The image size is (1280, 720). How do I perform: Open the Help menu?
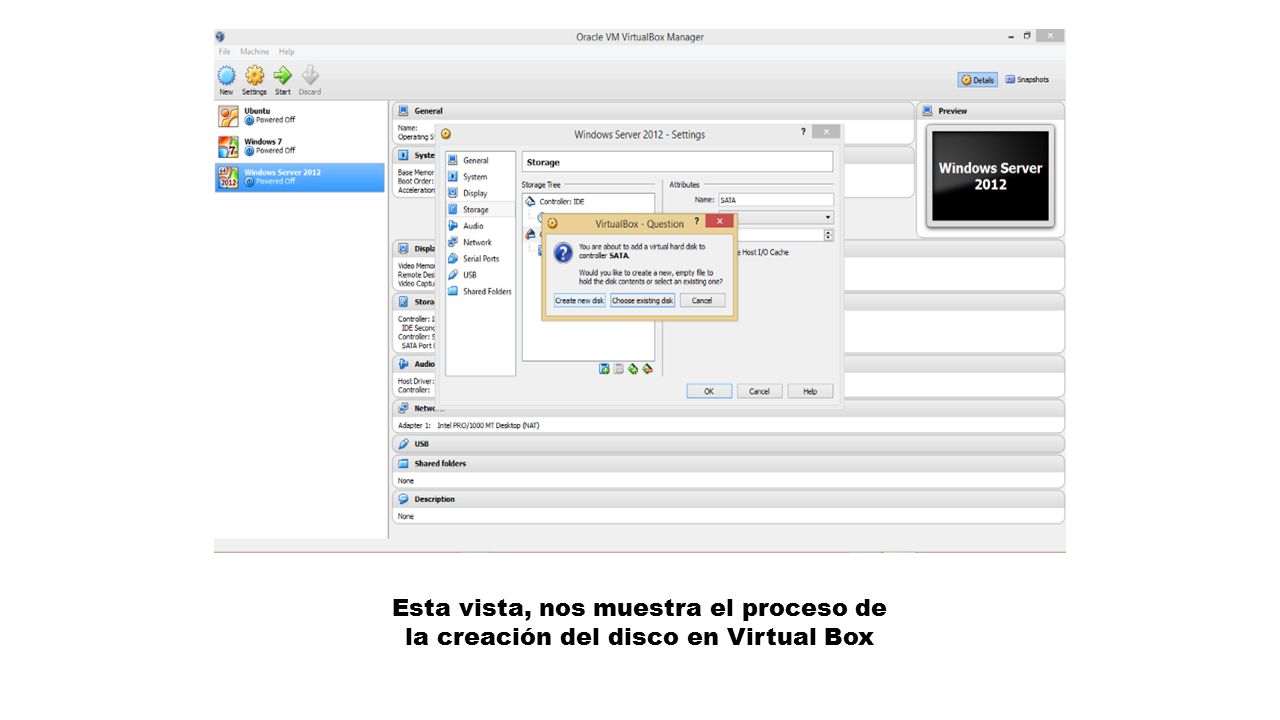point(287,51)
